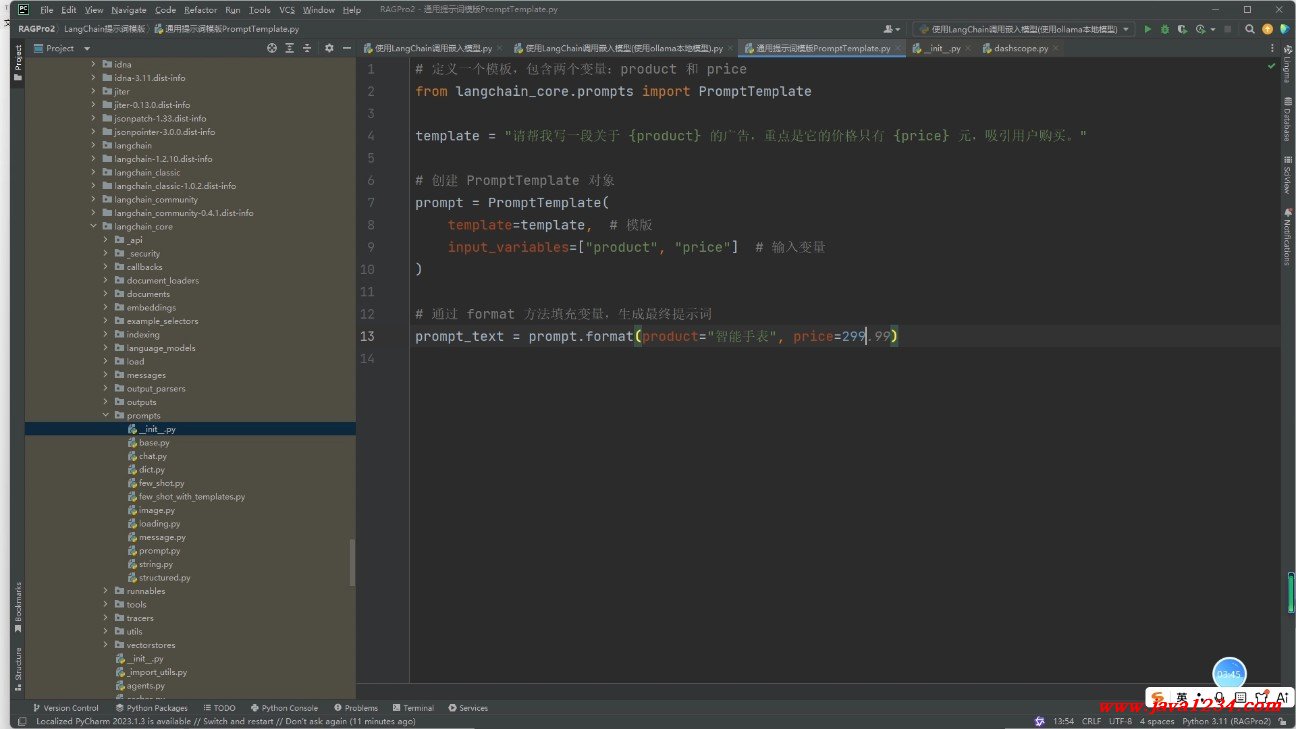Screen dimensions: 1296x729
Task: Expand the runnables folder
Action: (x=106, y=591)
